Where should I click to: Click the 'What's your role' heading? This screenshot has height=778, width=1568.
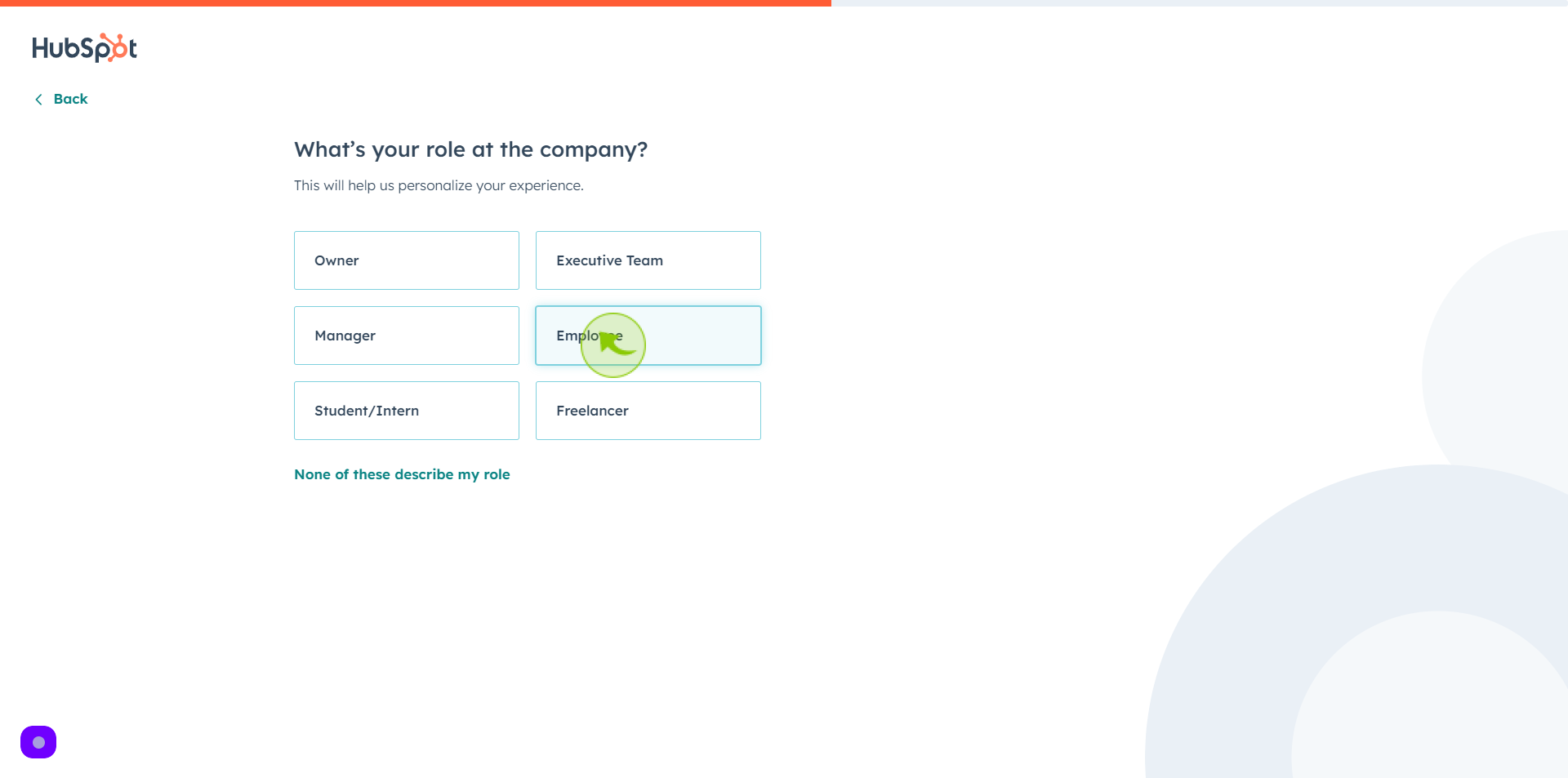pyautogui.click(x=471, y=149)
